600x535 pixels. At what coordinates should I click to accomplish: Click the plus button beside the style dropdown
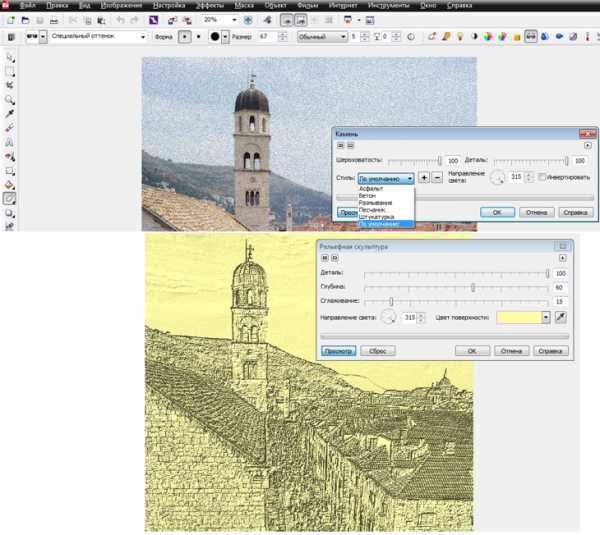point(424,177)
